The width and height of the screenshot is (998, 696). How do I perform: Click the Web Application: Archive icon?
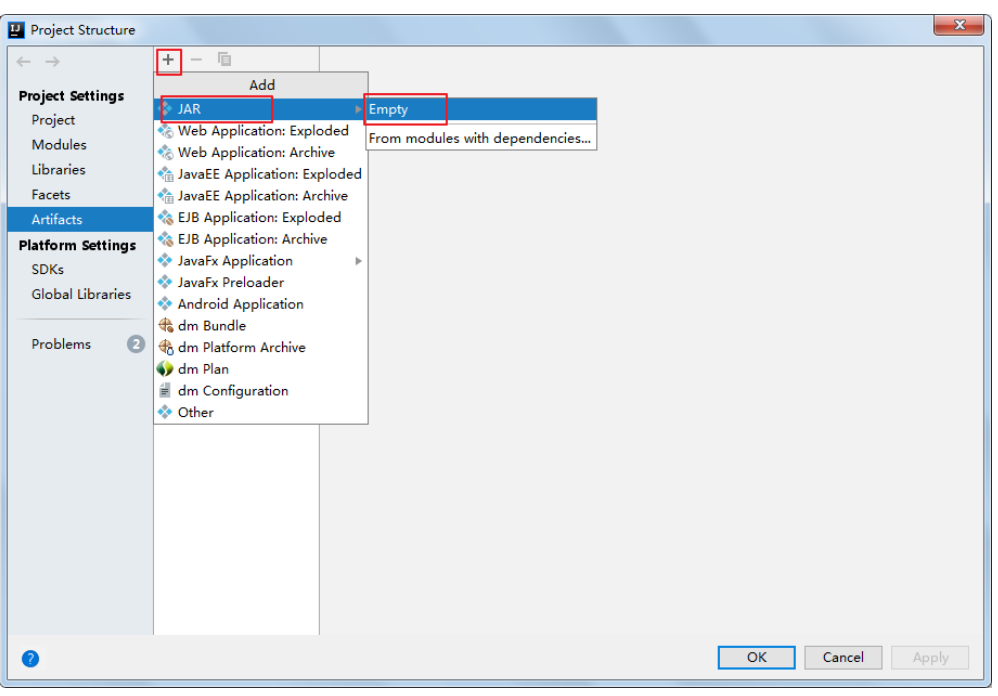click(165, 153)
